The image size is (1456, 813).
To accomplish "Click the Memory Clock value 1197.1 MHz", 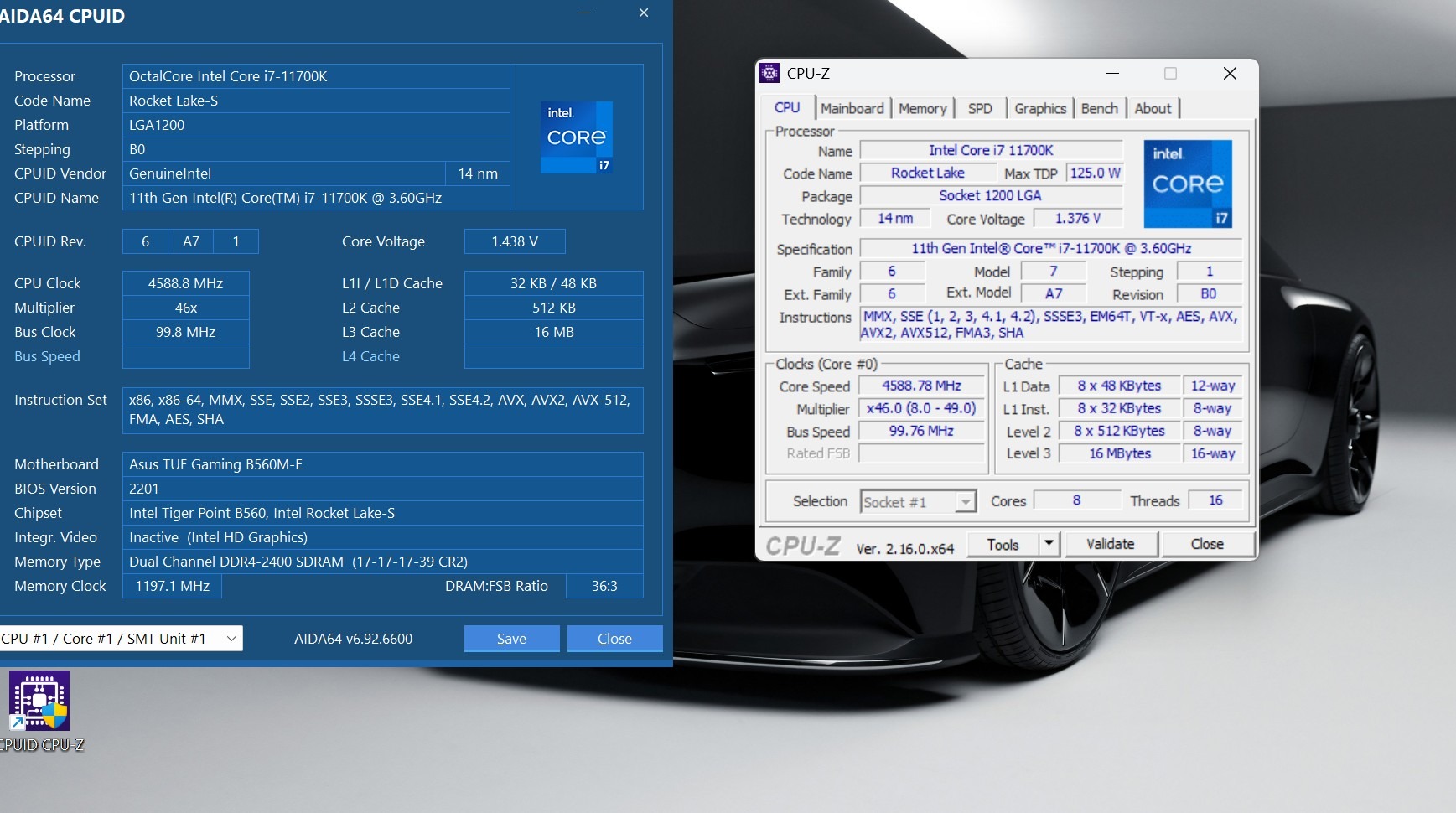I will coord(172,586).
